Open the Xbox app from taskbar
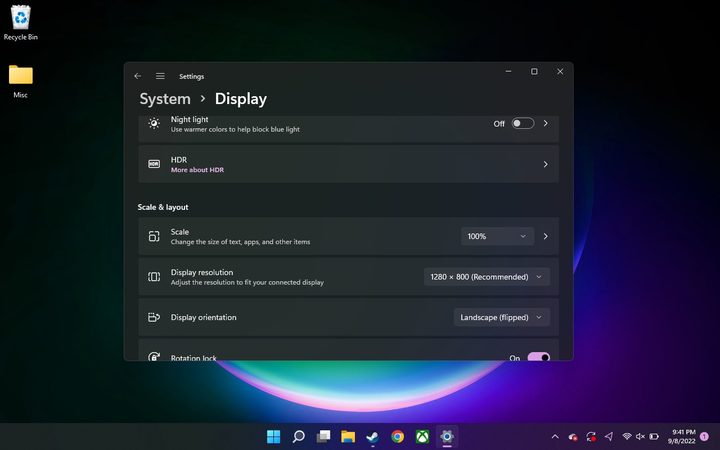The width and height of the screenshot is (720, 450). [422, 436]
